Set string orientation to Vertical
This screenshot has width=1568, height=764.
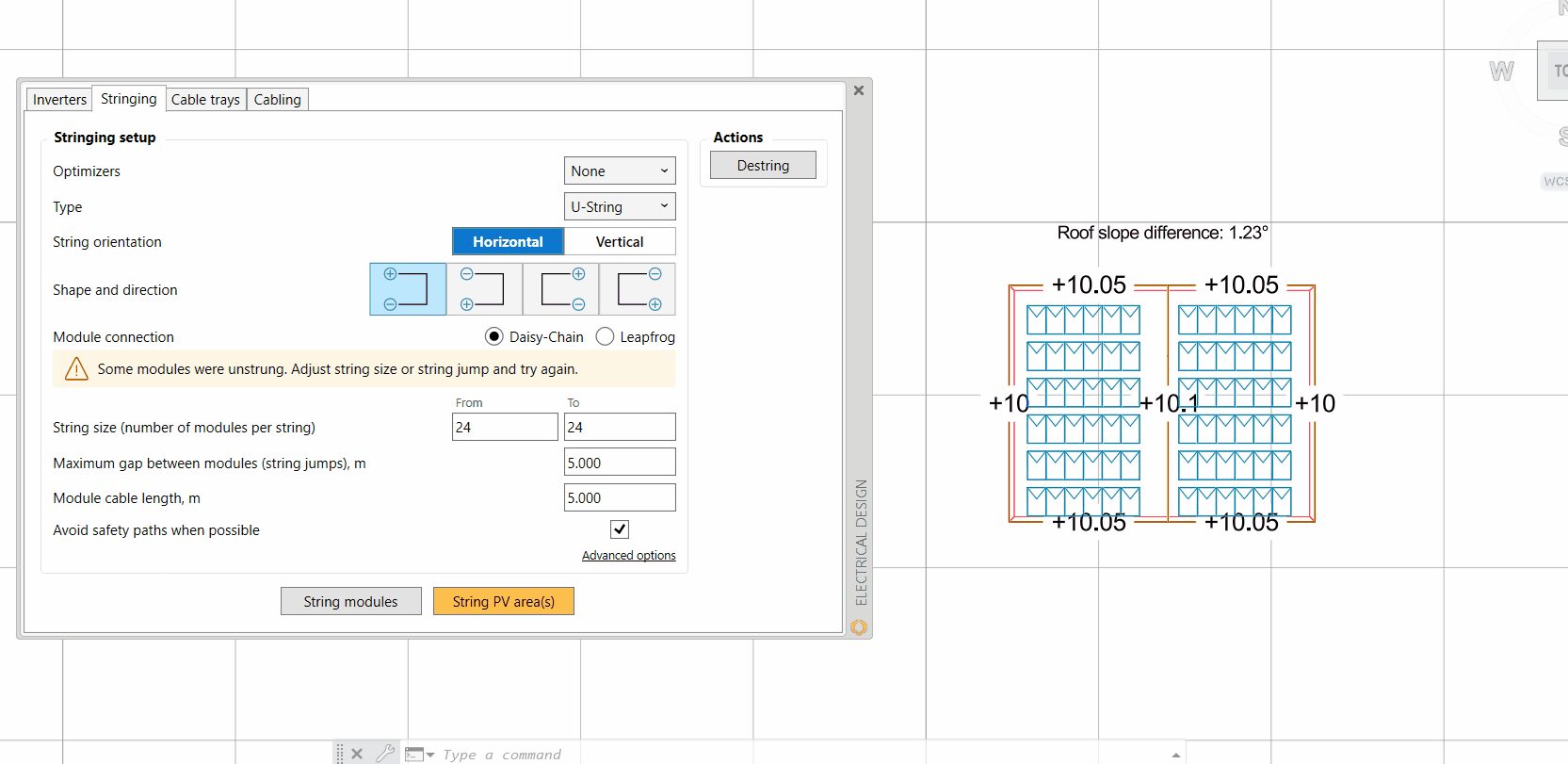coord(620,241)
